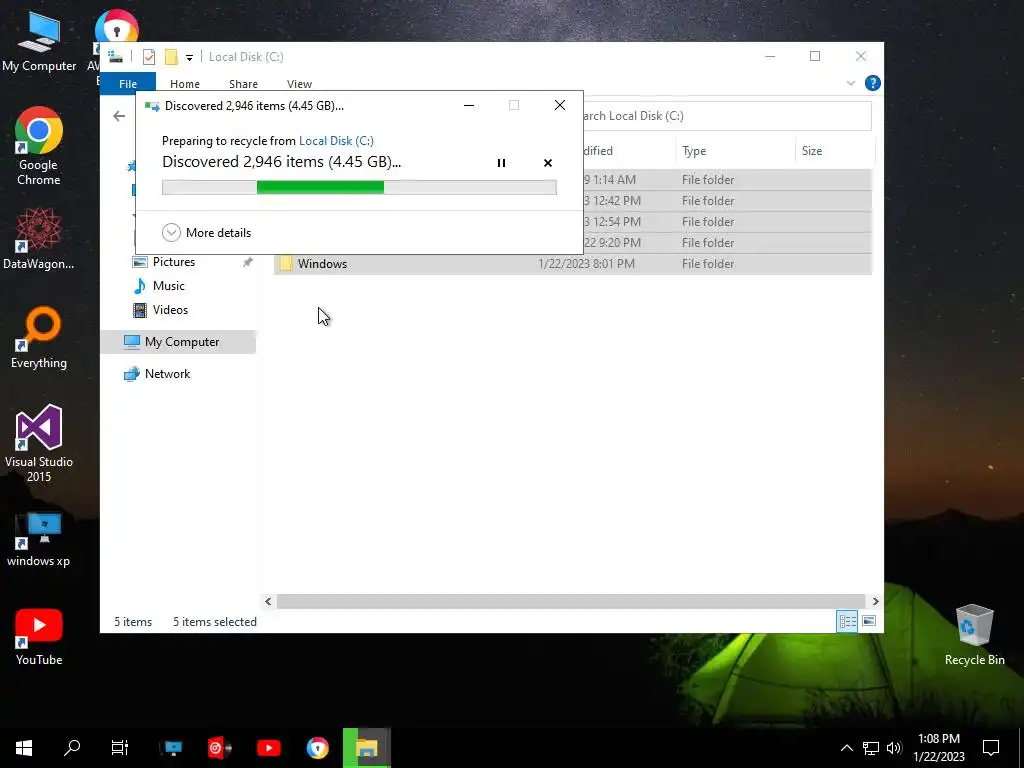
Task: Open DataWagon desktop shortcut
Action: pyautogui.click(x=39, y=238)
